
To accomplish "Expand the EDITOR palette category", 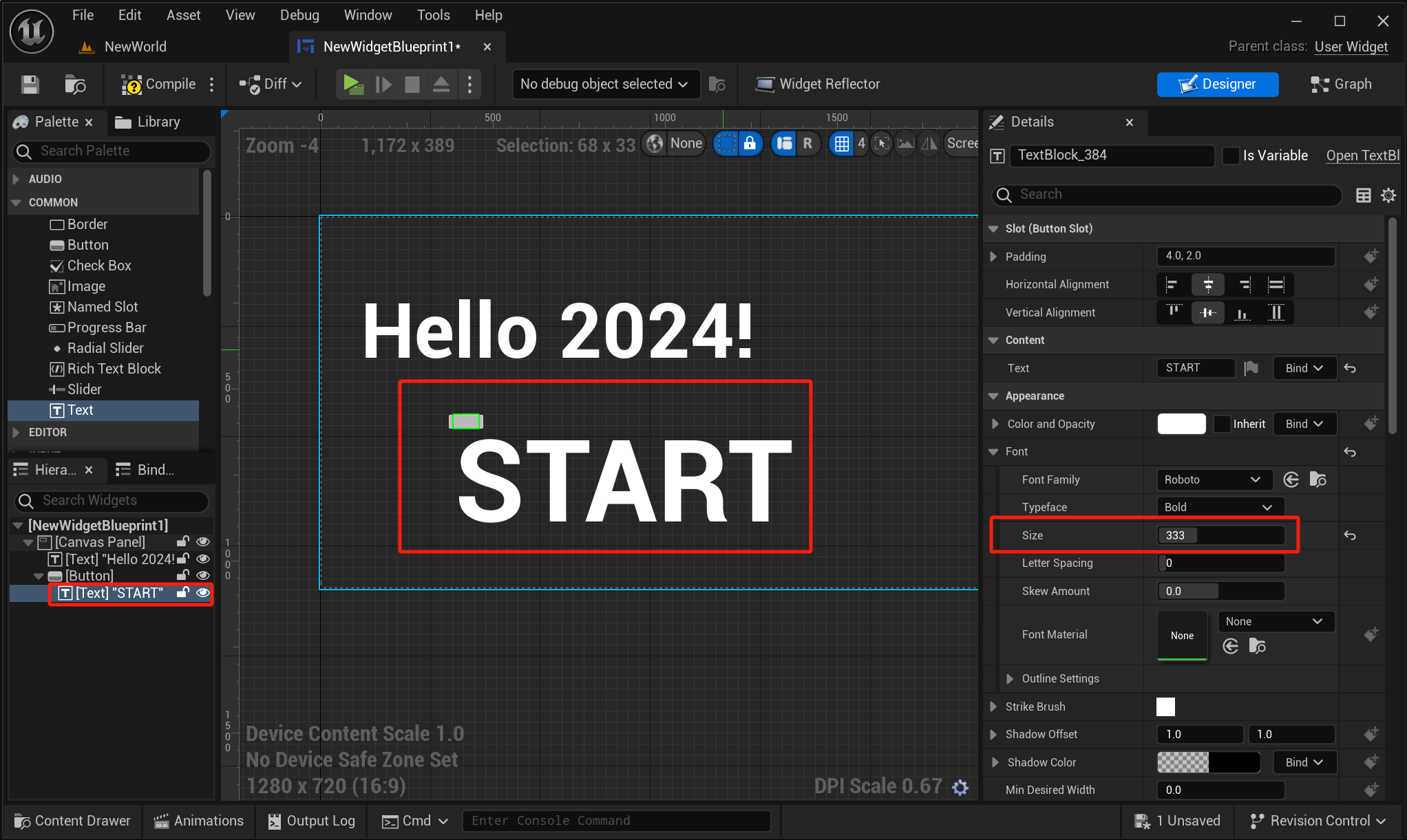I will (x=16, y=433).
